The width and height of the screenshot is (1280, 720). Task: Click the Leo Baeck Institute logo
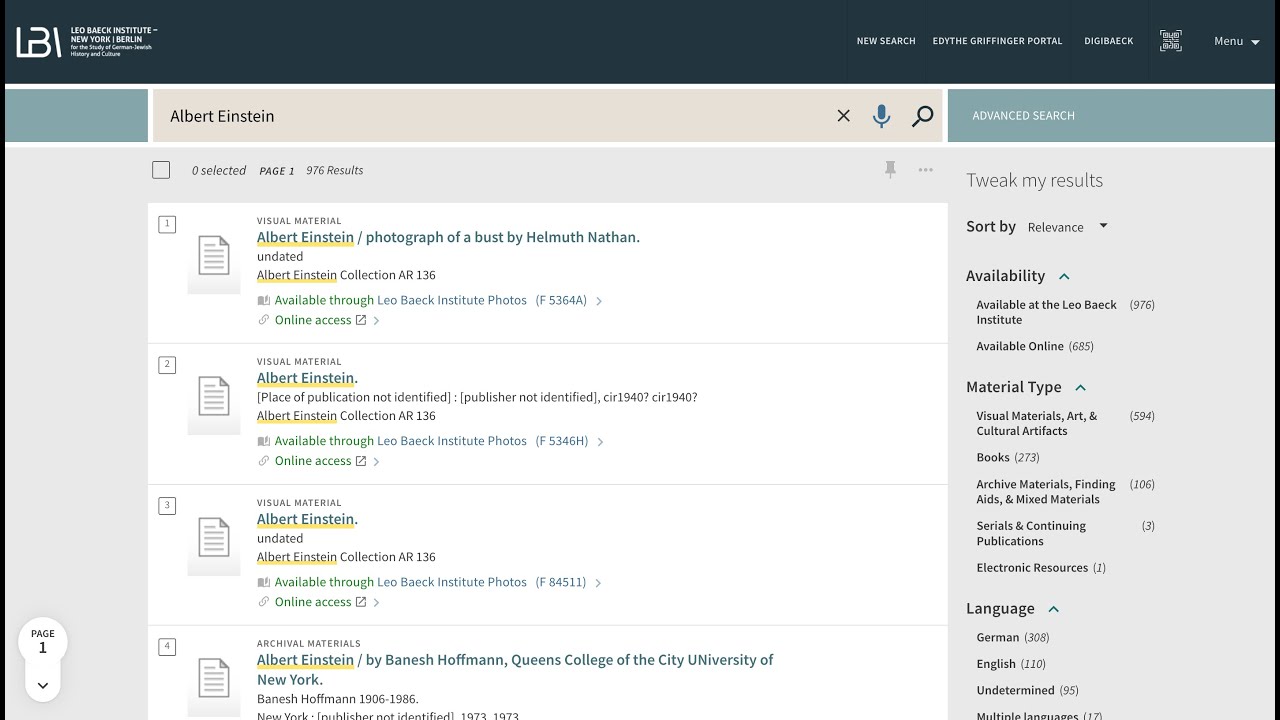pos(87,41)
